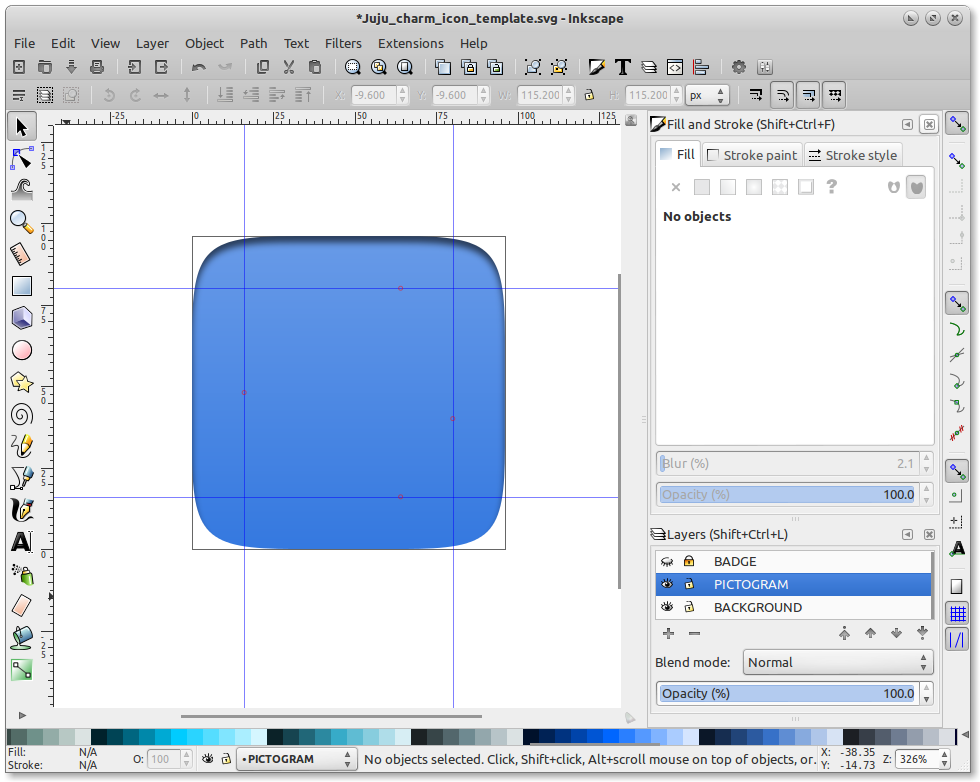Choose the Star polygon tool

click(21, 382)
